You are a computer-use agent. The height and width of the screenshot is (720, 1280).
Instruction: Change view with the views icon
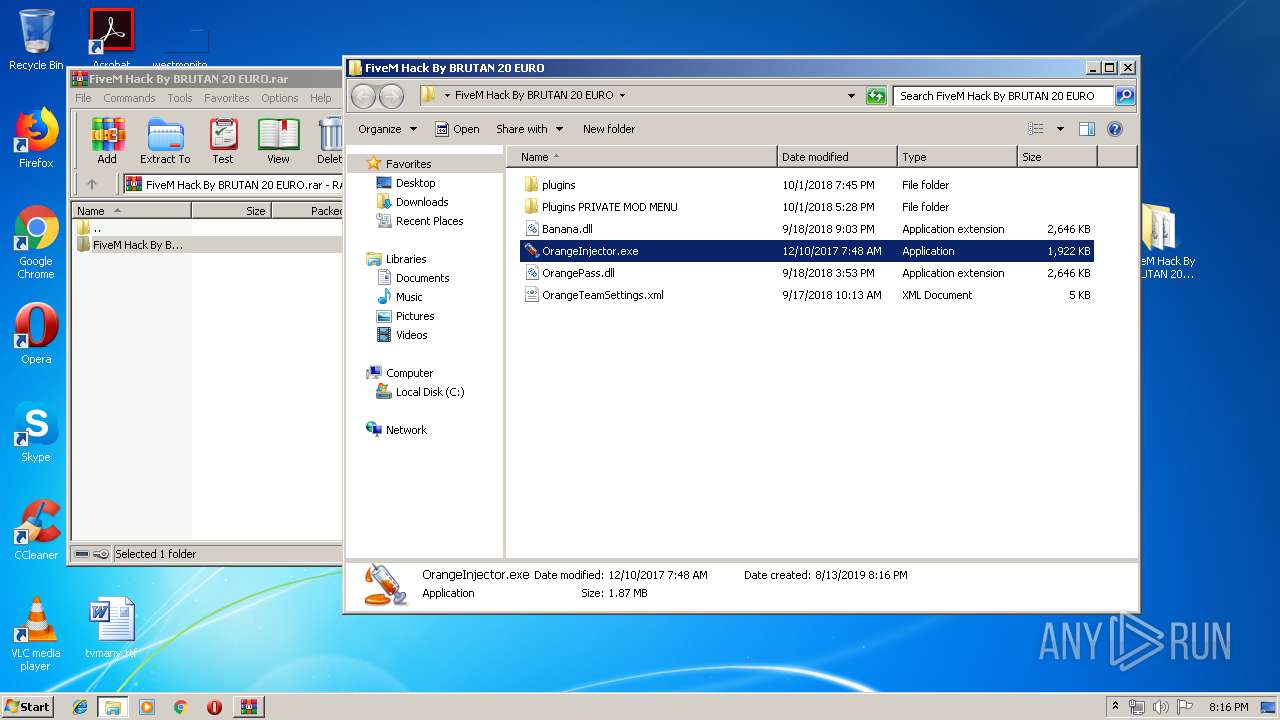pyautogui.click(x=1036, y=129)
